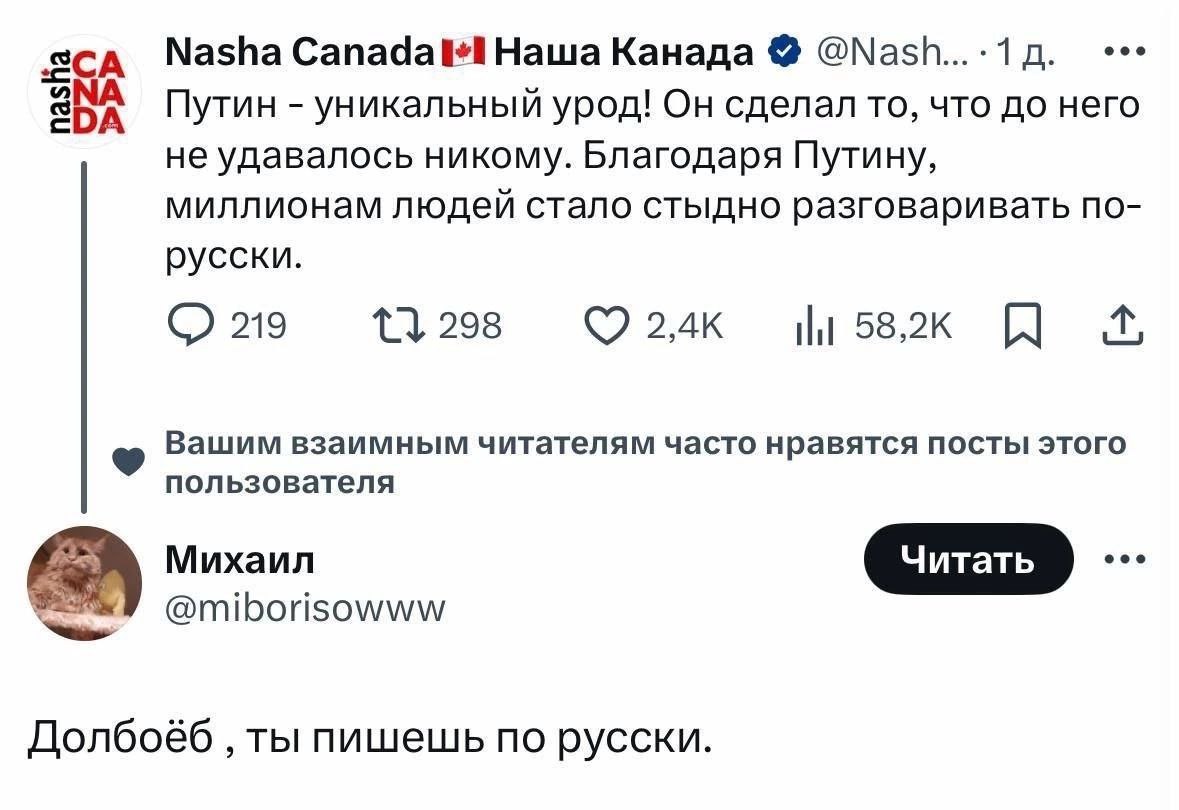
Task: Open the verified badge next to Наша Канада
Action: click(x=783, y=52)
